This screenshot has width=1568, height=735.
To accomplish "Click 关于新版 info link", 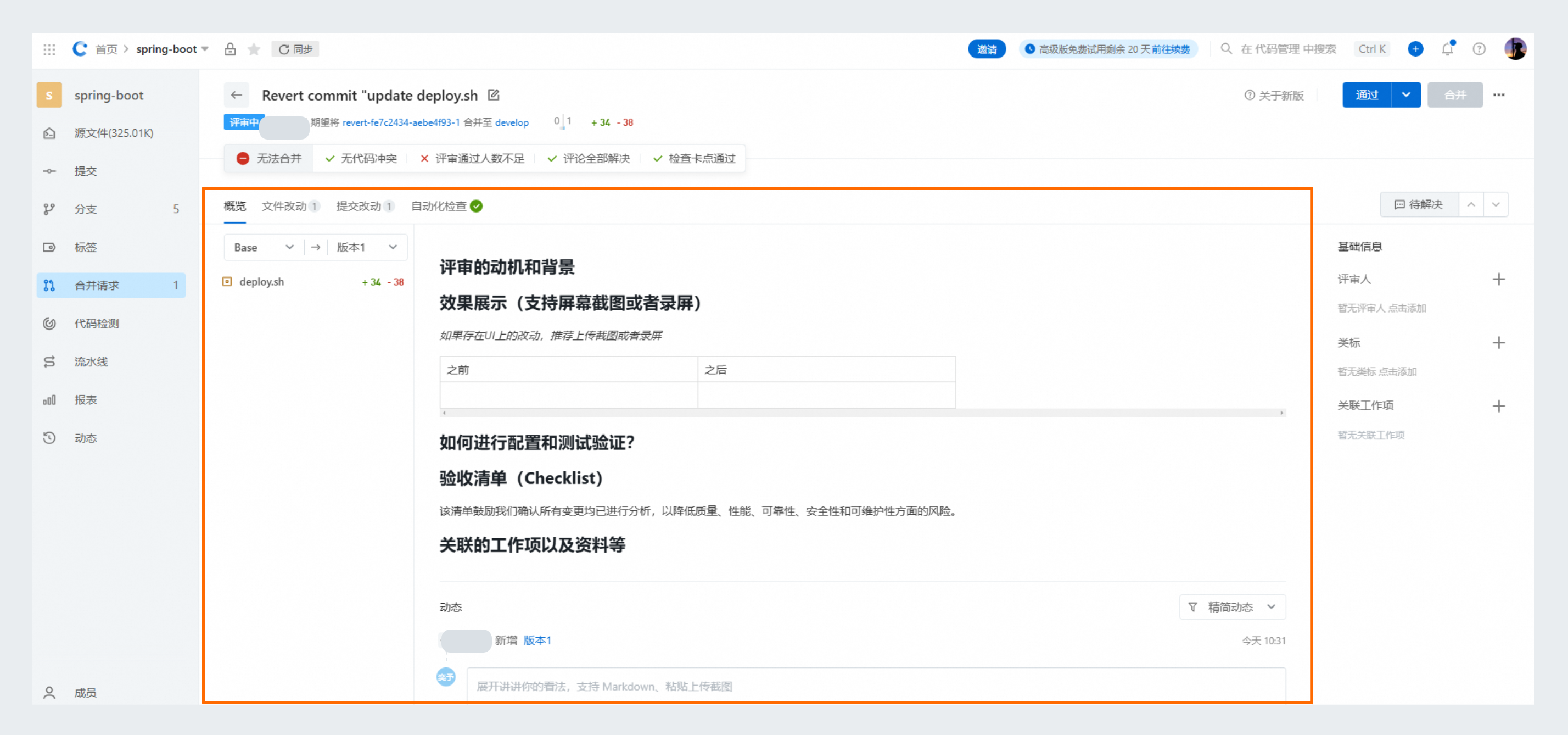I will [1274, 96].
